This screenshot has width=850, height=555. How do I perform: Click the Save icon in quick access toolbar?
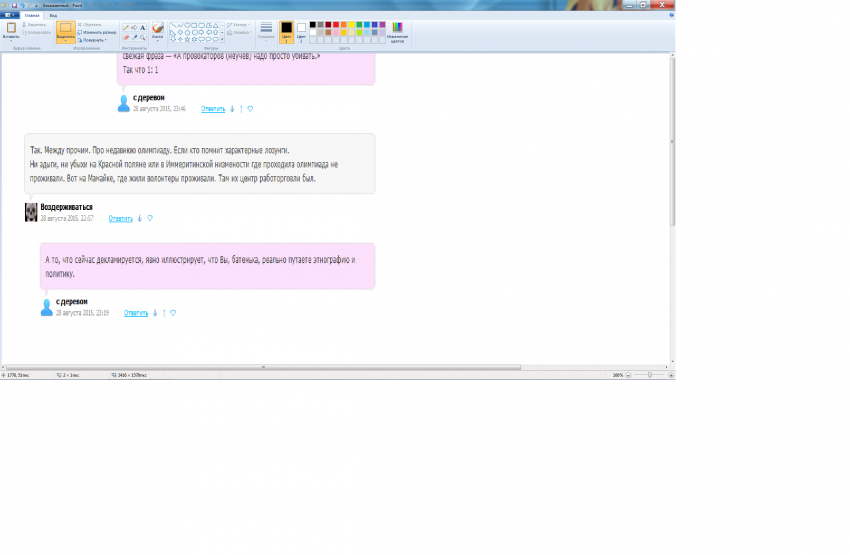tap(14, 5)
